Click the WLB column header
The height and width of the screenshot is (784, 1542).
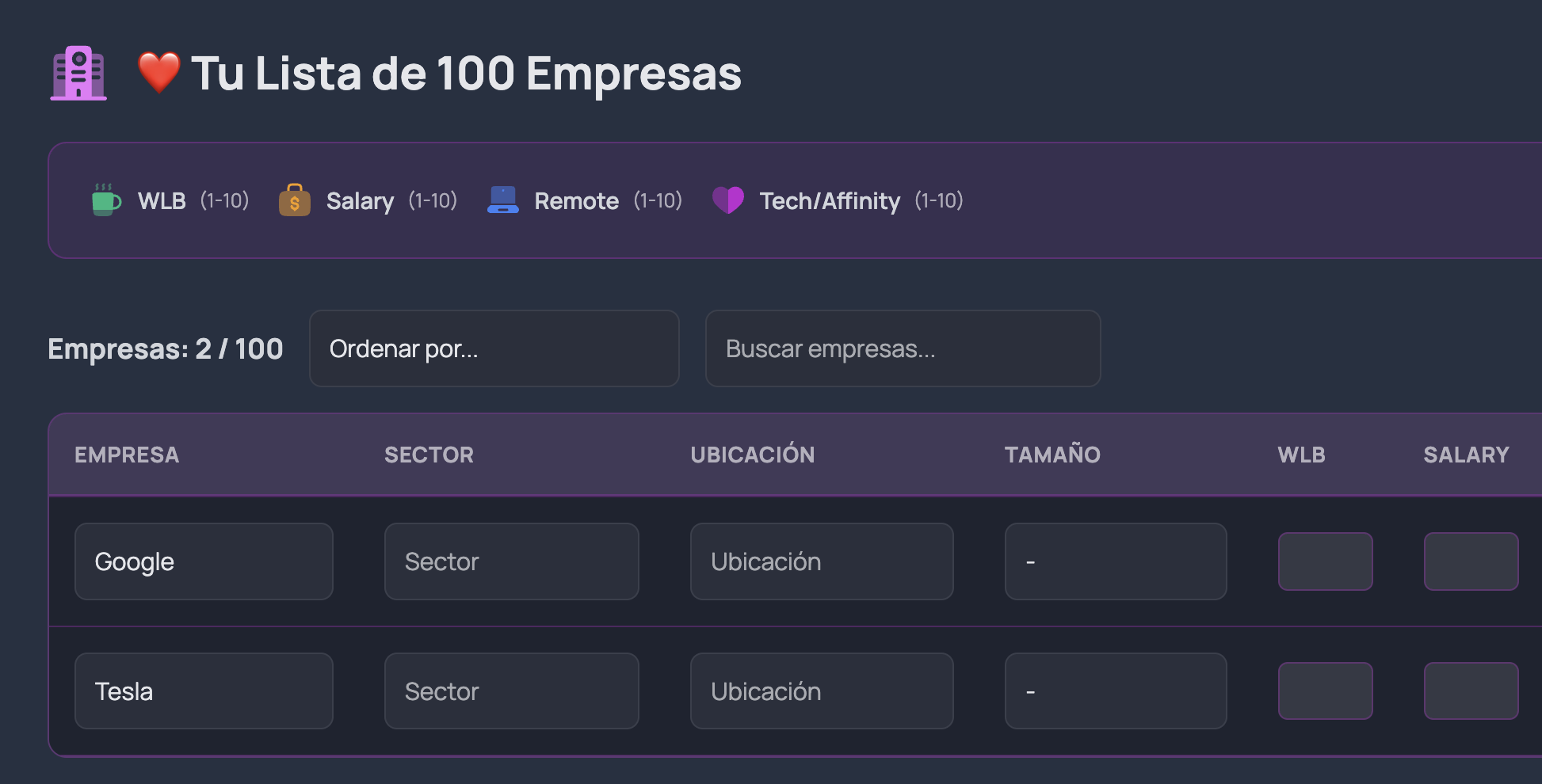(x=1300, y=455)
